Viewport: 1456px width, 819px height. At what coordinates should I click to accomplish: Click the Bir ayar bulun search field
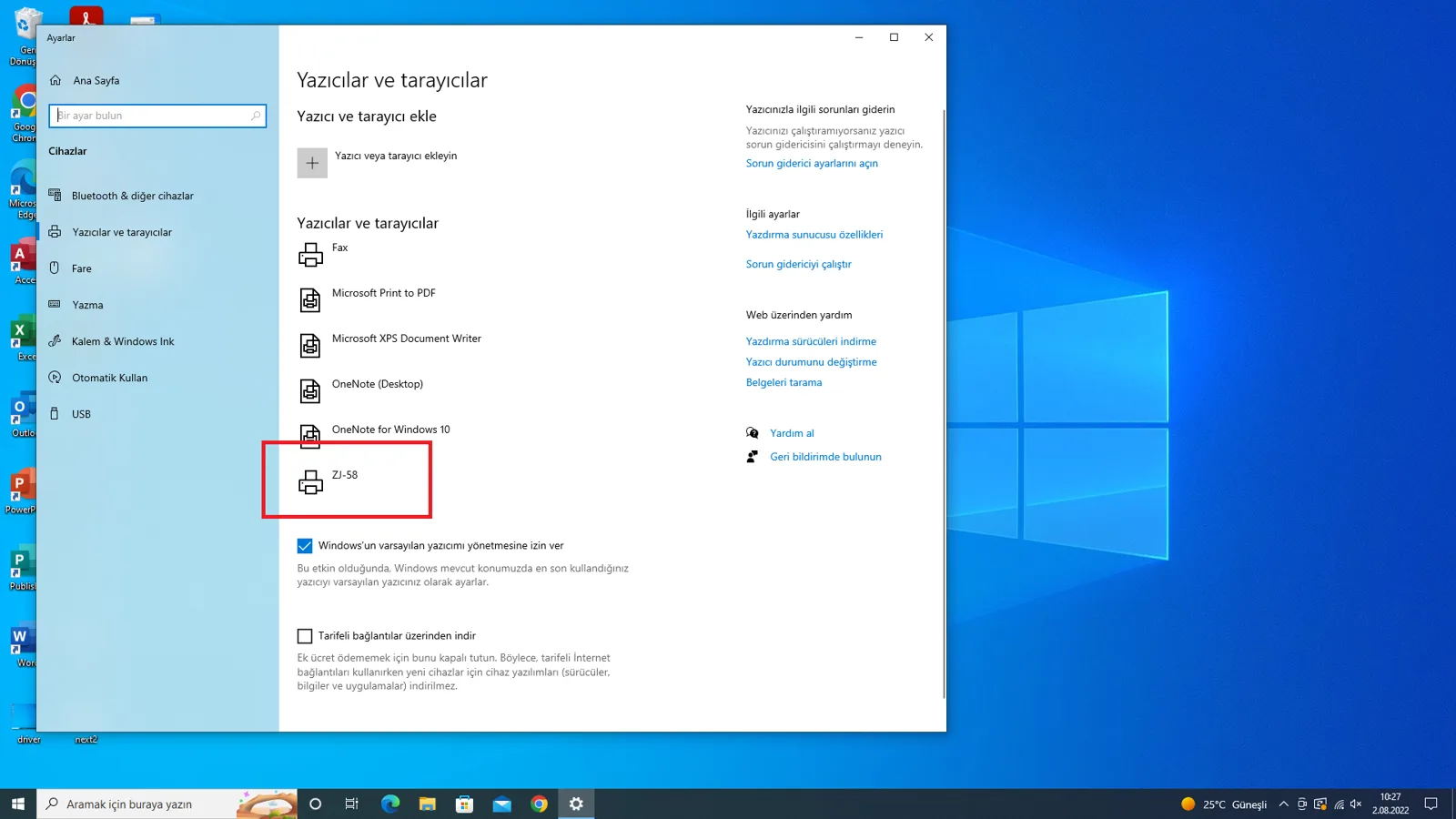(157, 116)
